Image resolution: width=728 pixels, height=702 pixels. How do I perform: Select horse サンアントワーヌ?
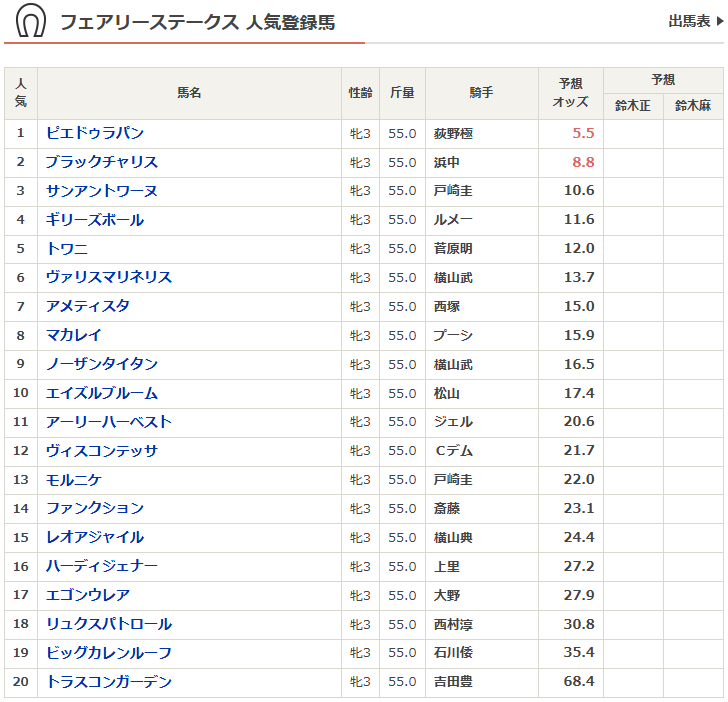tap(101, 191)
